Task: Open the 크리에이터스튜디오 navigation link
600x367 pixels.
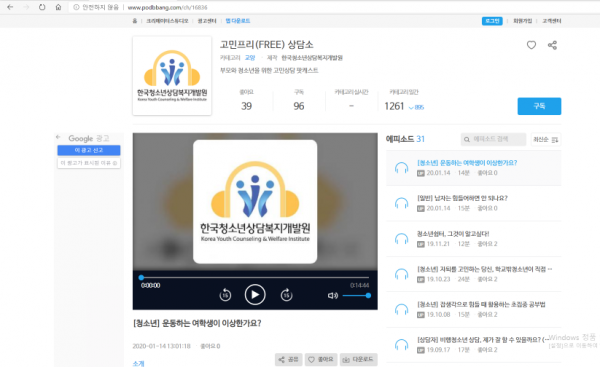Action: 167,21
